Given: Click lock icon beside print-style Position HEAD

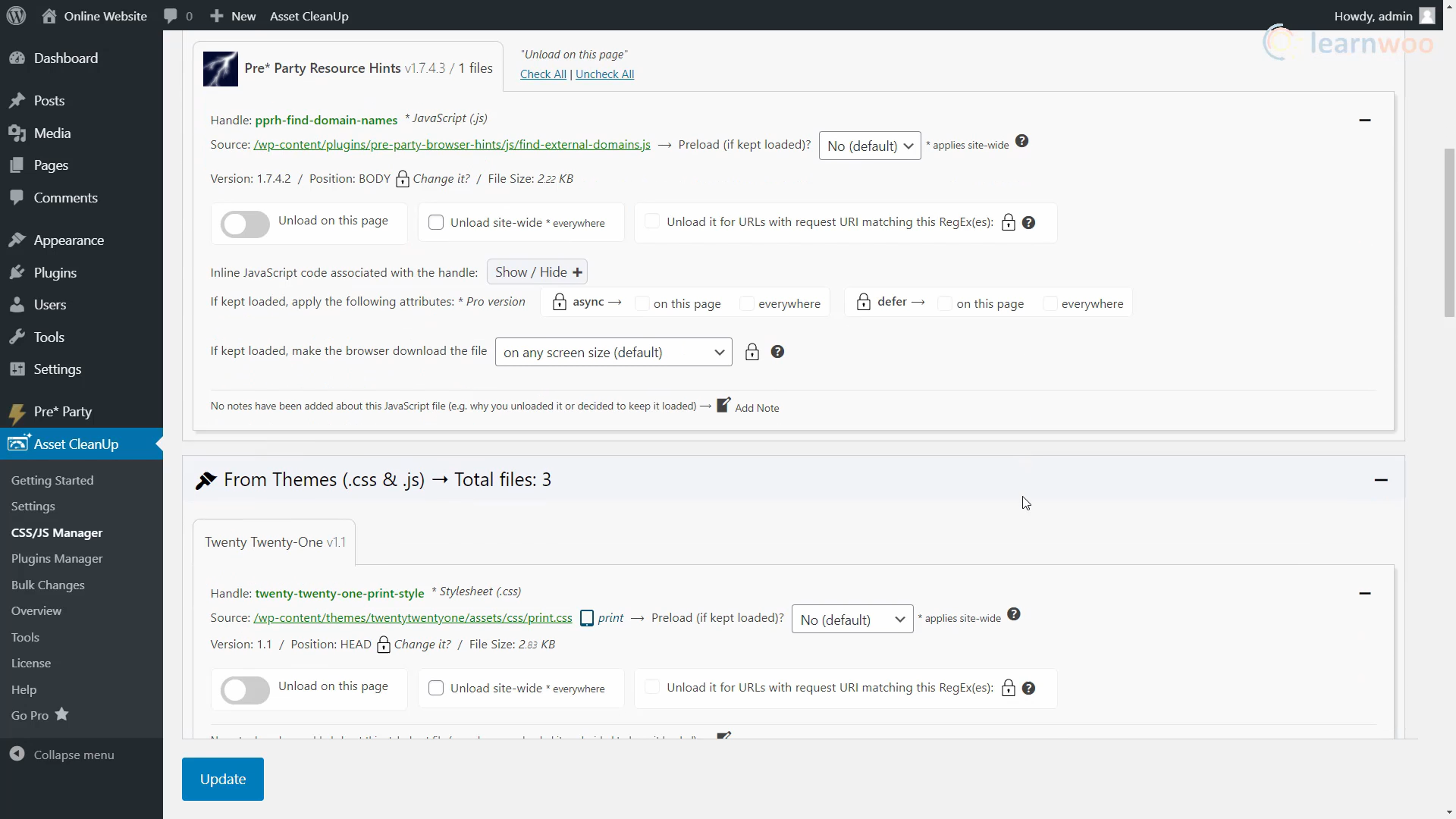Looking at the screenshot, I should pos(384,645).
